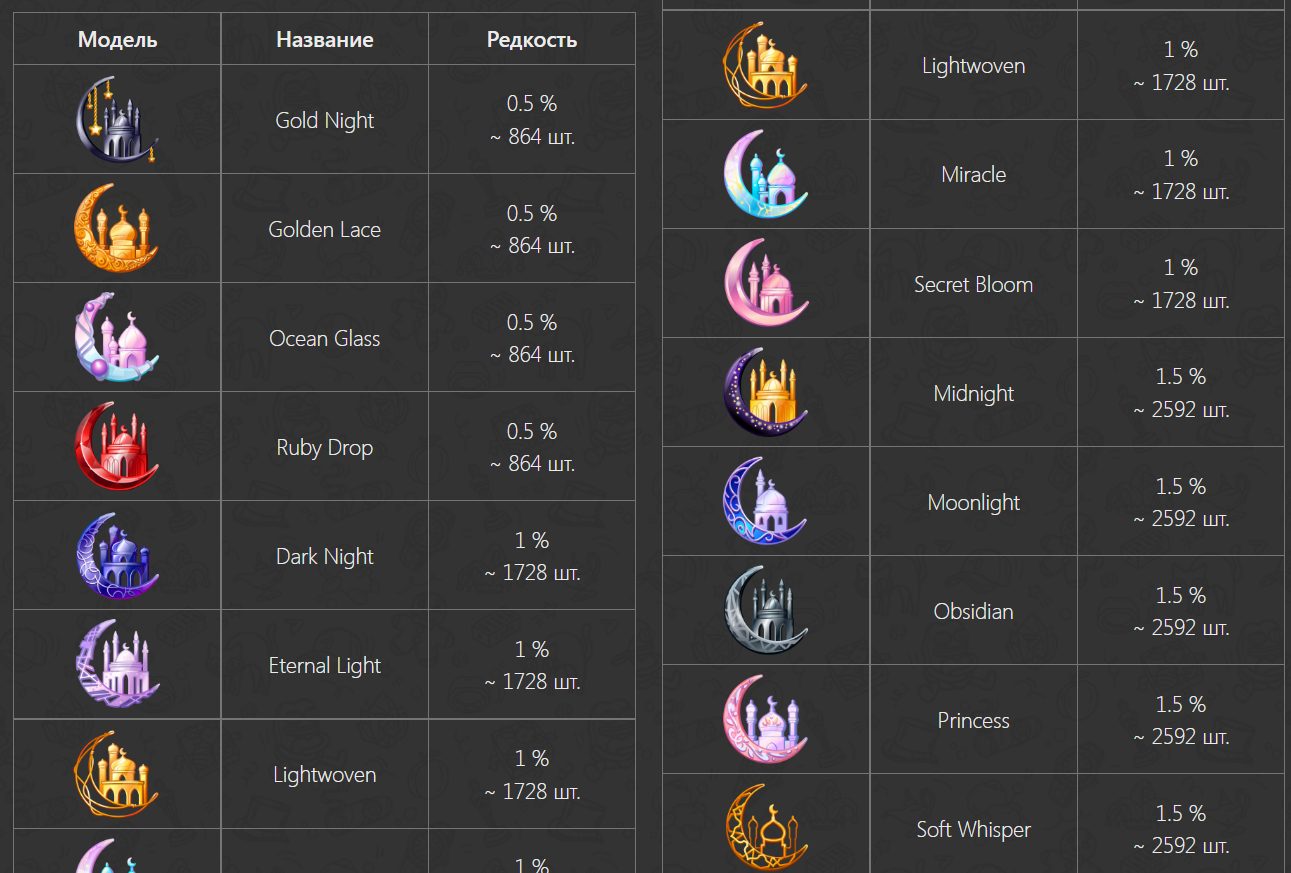Click the Miracle model icon in right table
Screen dimensions: 1291x873
pos(765,175)
